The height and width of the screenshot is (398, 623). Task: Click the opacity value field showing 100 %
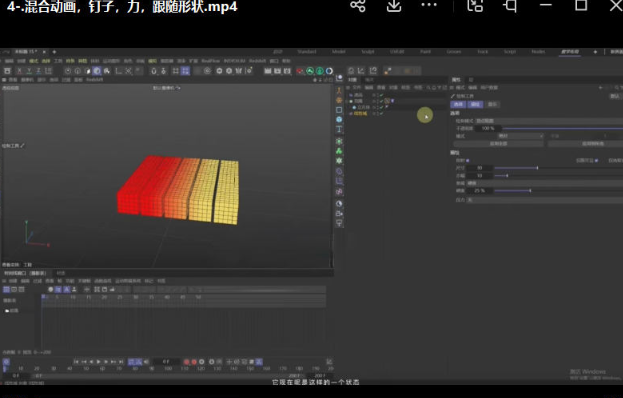[x=487, y=128]
